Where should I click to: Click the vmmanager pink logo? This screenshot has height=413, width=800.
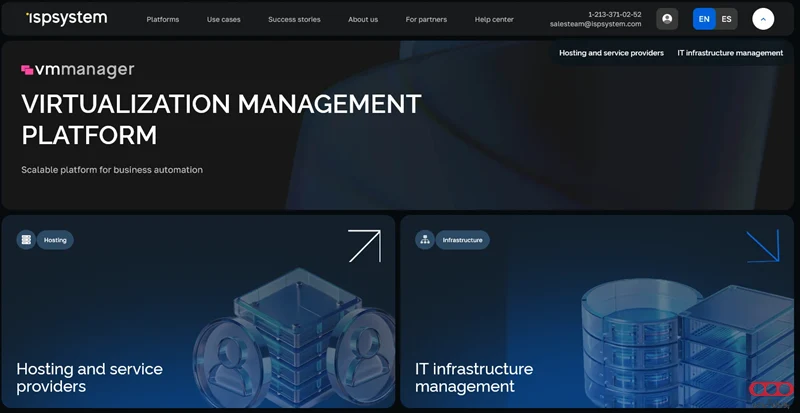[x=78, y=69]
